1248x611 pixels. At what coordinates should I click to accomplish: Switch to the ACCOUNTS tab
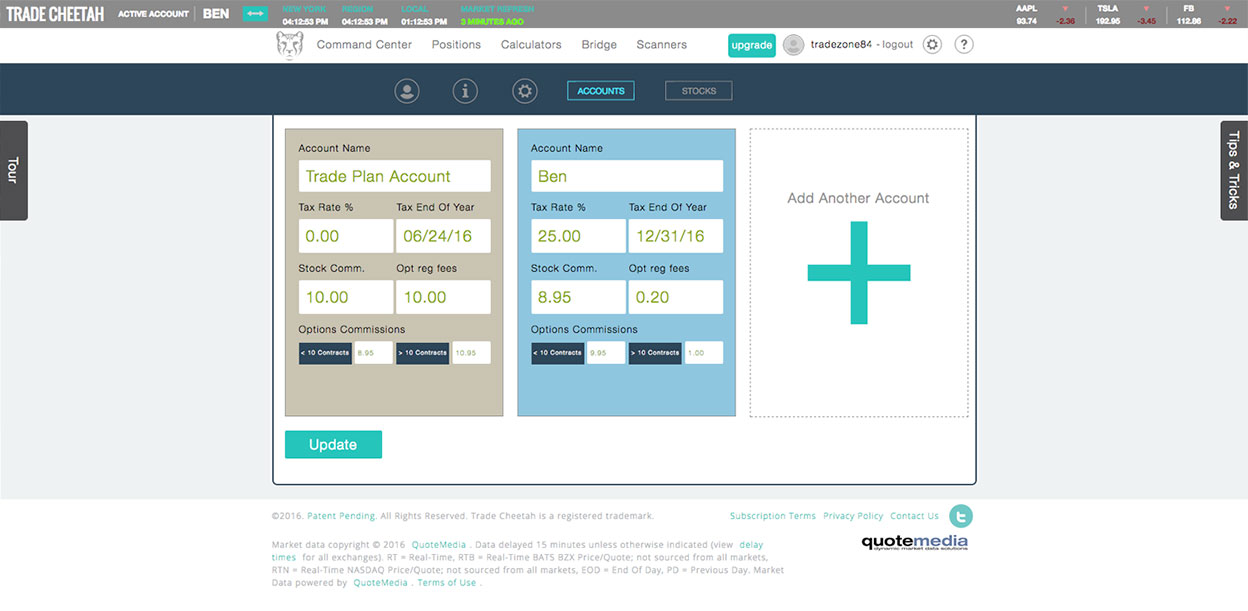(x=600, y=91)
